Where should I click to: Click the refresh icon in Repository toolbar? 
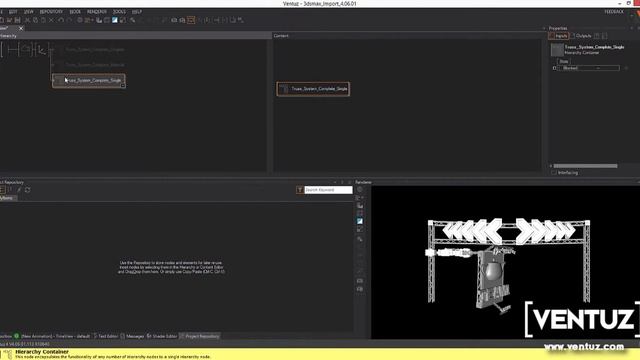click(x=28, y=190)
